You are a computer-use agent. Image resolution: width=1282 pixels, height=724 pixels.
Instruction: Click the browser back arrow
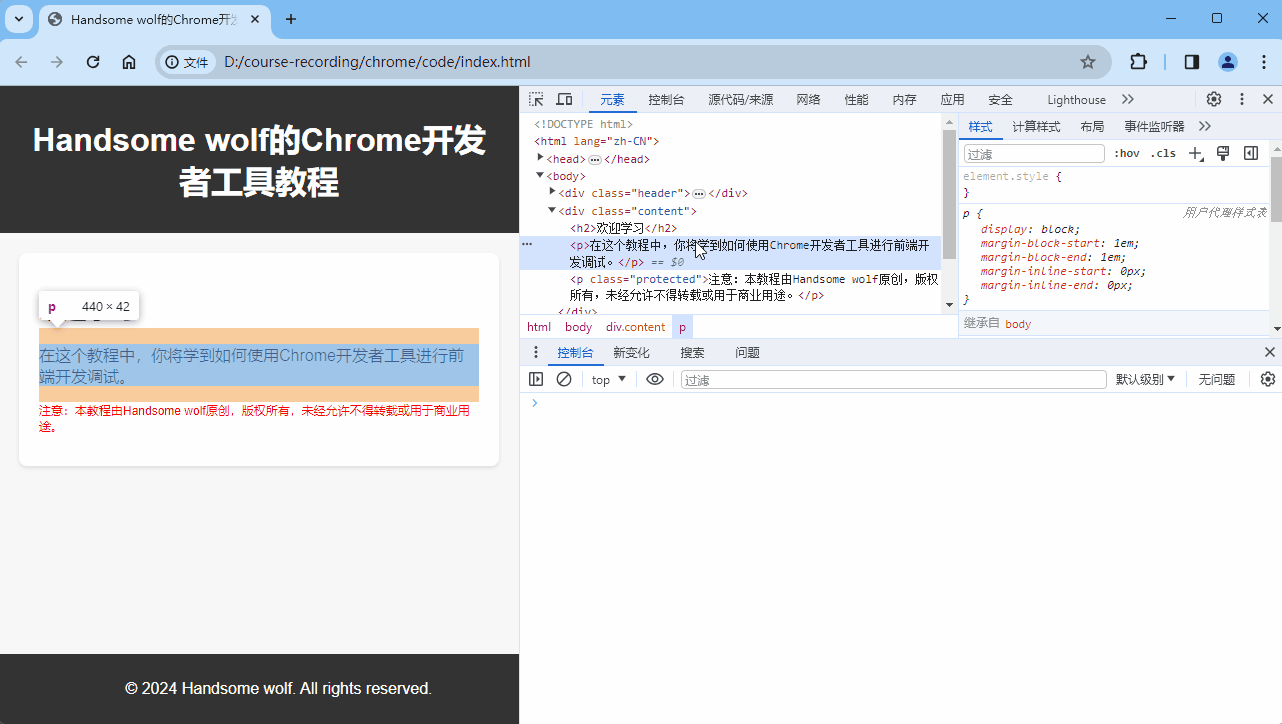21,62
